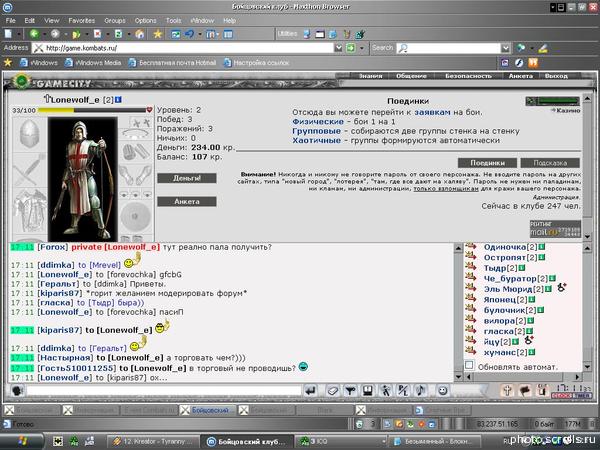Open the Tools menu

coord(173,21)
